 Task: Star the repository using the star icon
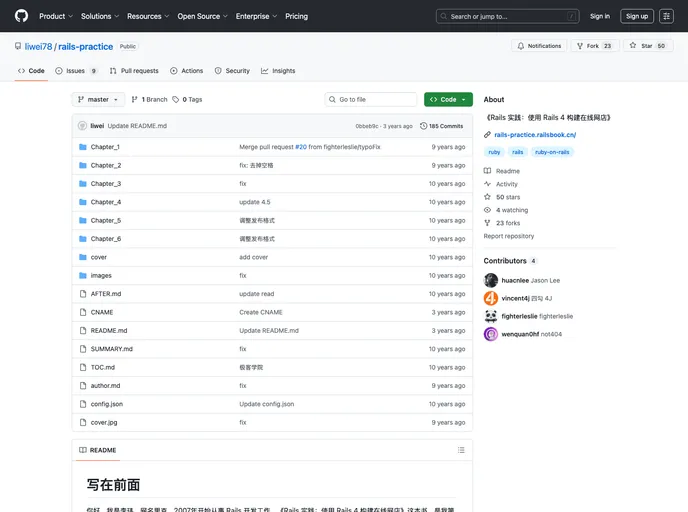(x=633, y=45)
